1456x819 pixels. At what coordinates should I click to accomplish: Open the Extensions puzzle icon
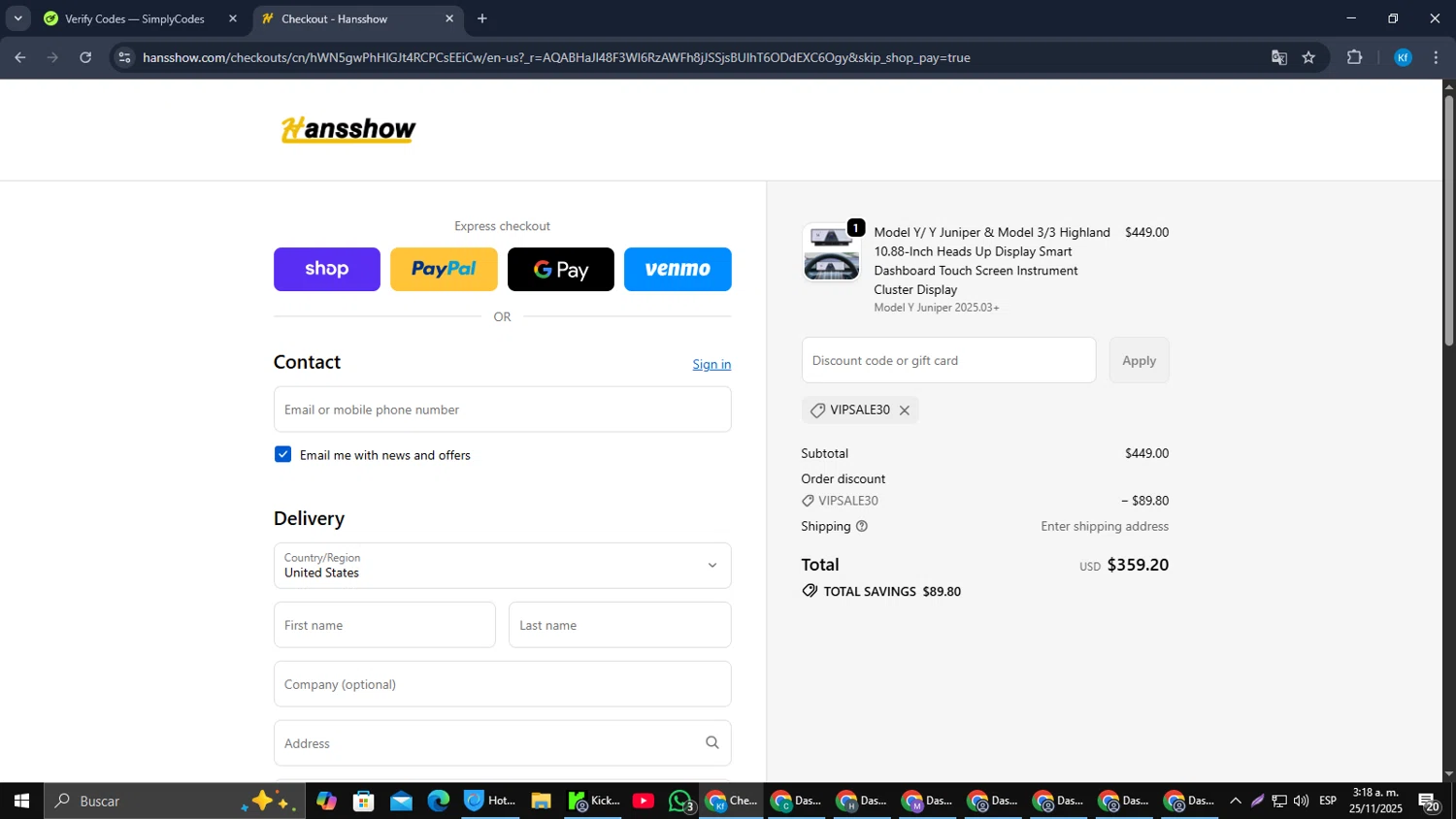[x=1354, y=57]
